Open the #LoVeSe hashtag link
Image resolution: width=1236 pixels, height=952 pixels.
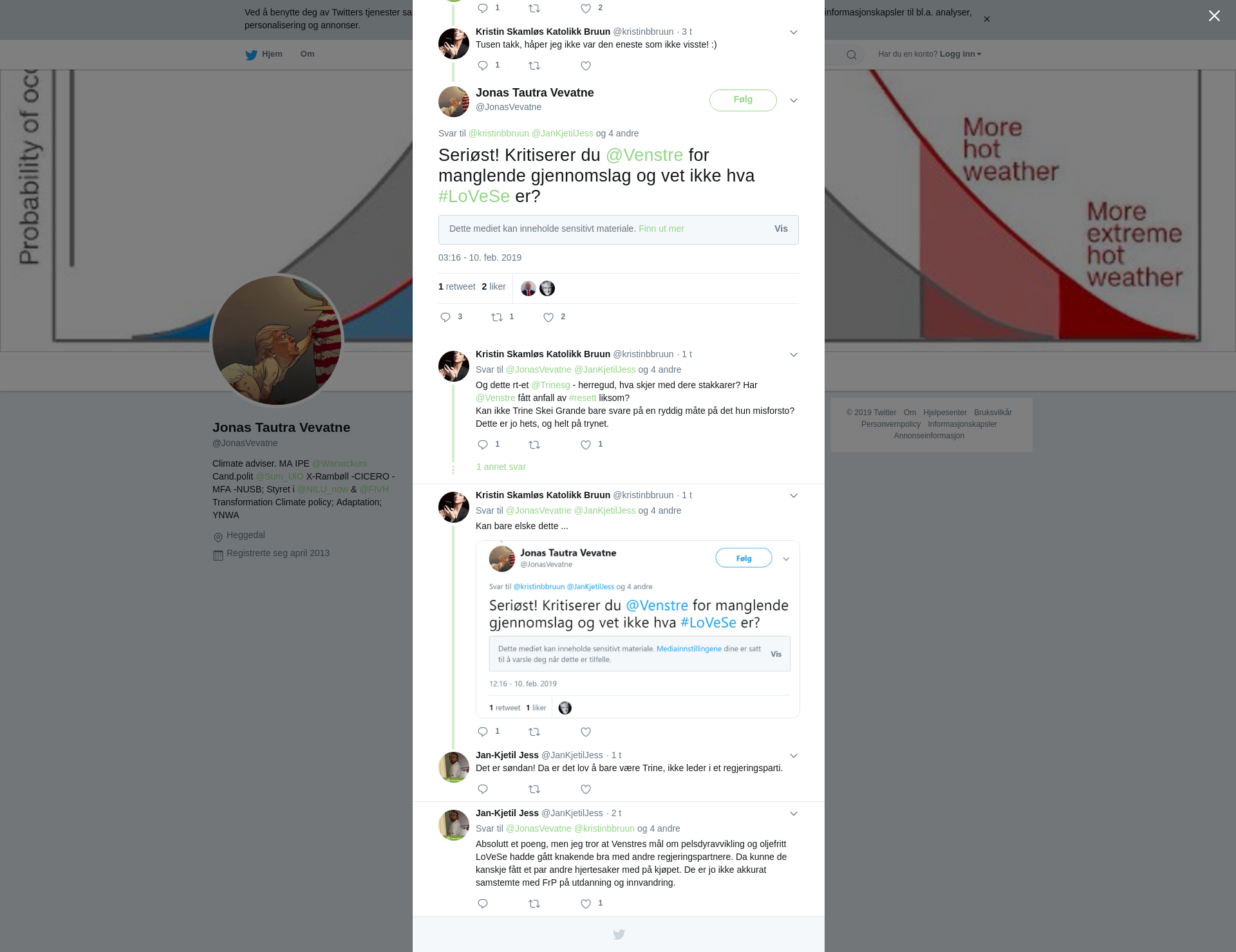[474, 196]
